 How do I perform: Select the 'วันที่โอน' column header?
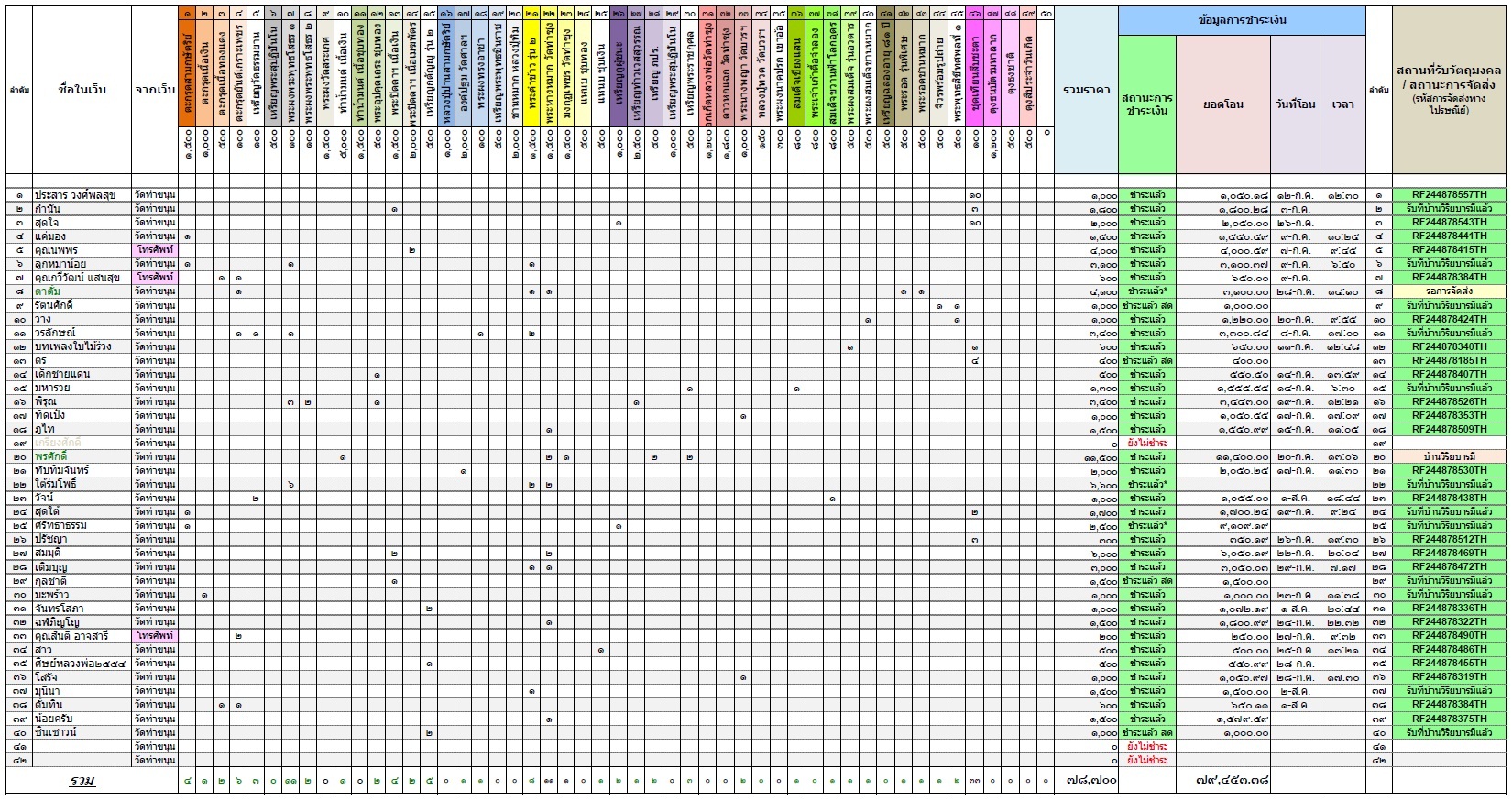tap(1295, 104)
